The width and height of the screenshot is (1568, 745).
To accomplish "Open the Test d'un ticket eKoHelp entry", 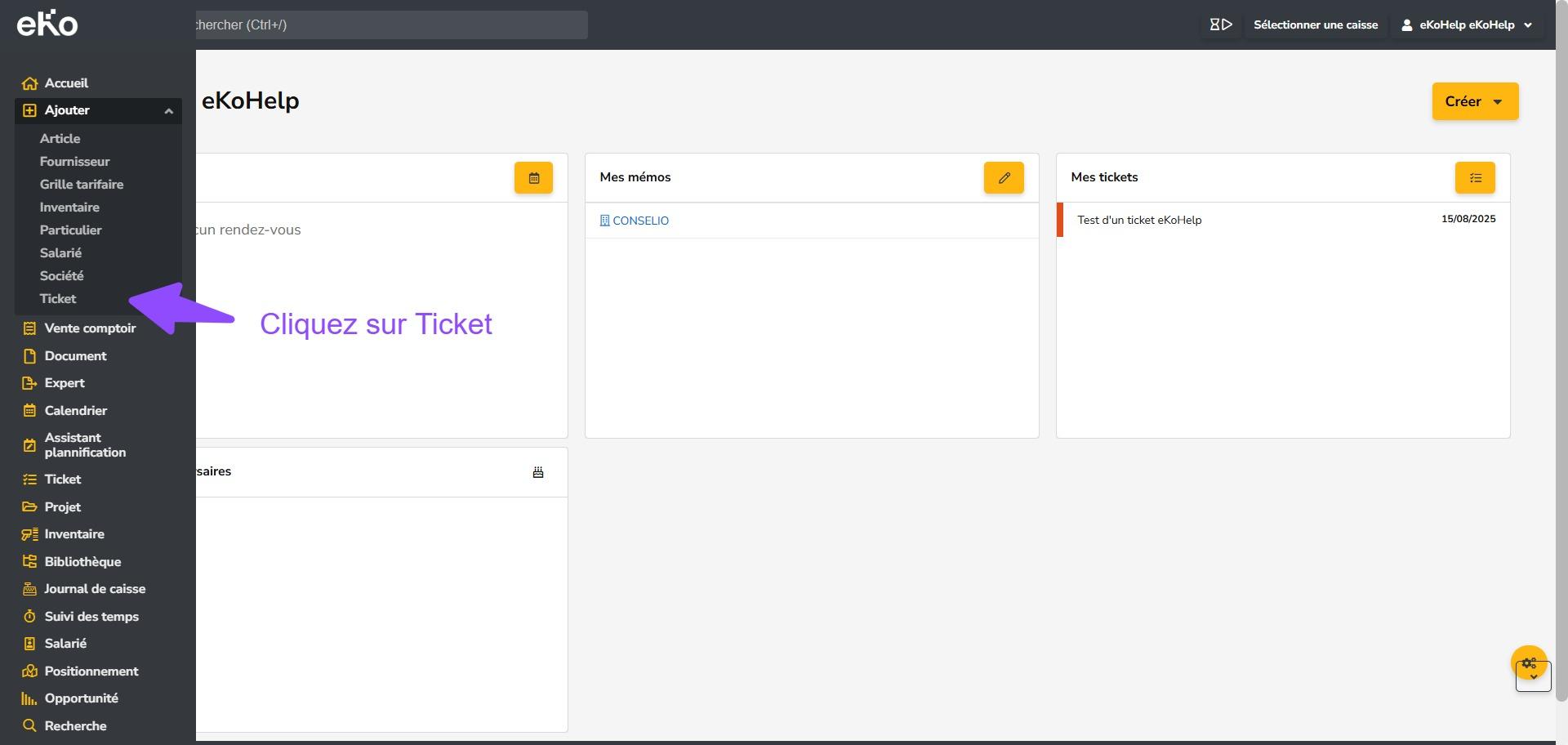I will (1139, 220).
